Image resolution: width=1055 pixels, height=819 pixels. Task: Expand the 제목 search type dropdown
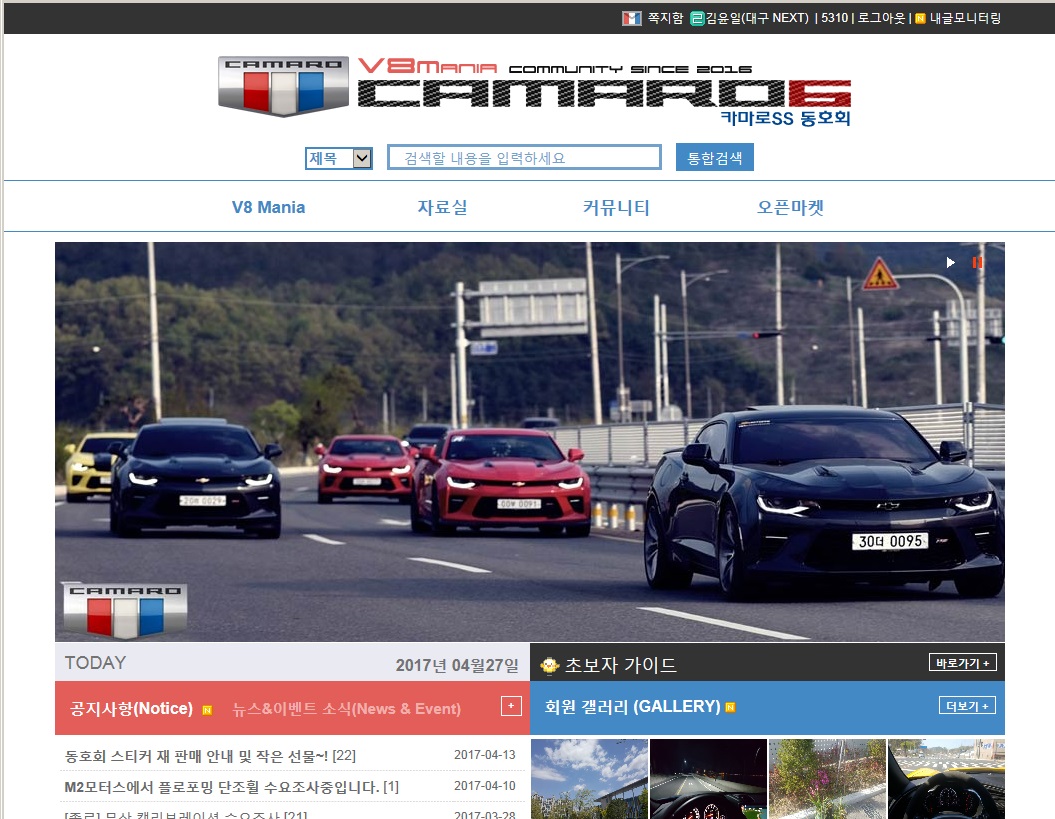click(338, 158)
